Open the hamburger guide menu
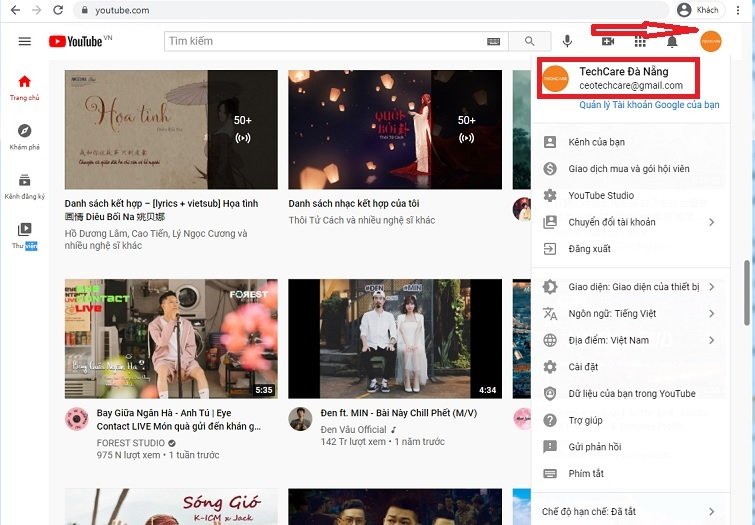The image size is (755, 525). tap(25, 41)
